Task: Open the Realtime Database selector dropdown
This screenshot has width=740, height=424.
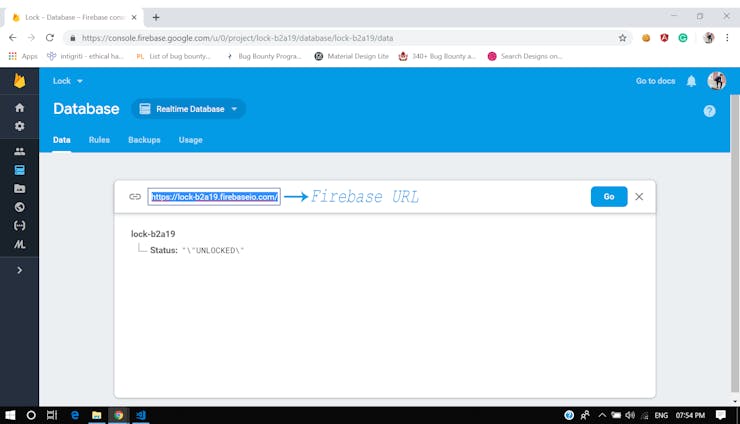Action: click(x=188, y=109)
